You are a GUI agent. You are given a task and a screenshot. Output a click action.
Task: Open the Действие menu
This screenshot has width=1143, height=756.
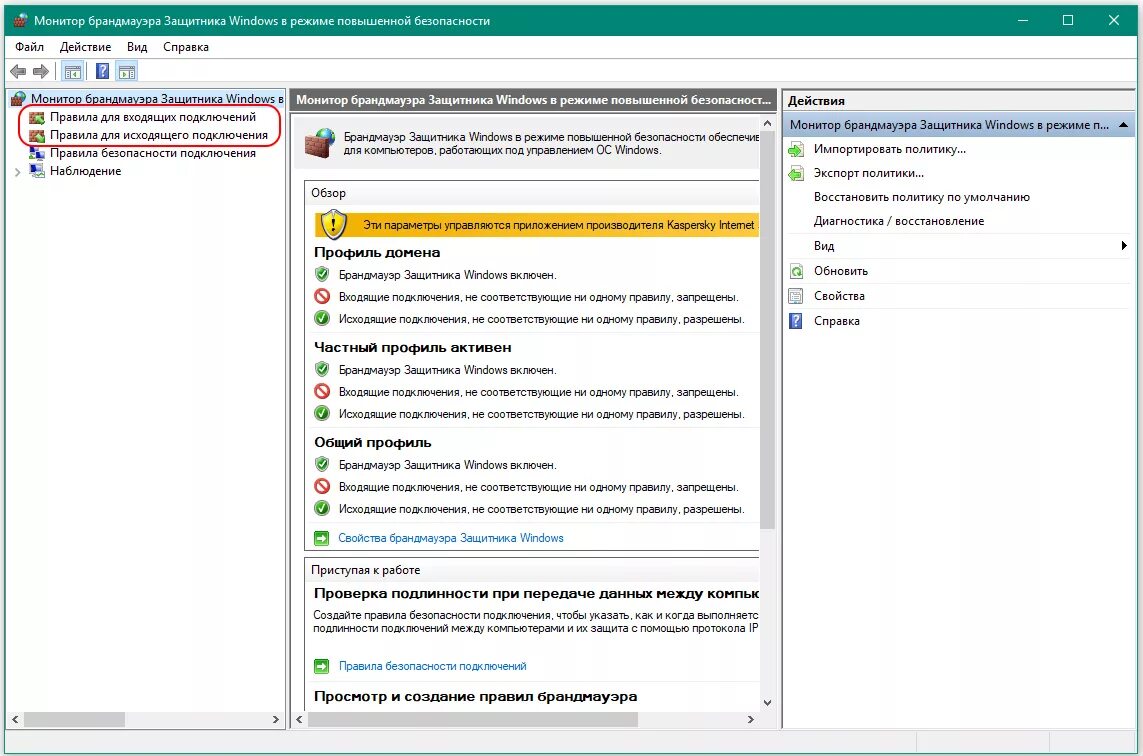85,47
